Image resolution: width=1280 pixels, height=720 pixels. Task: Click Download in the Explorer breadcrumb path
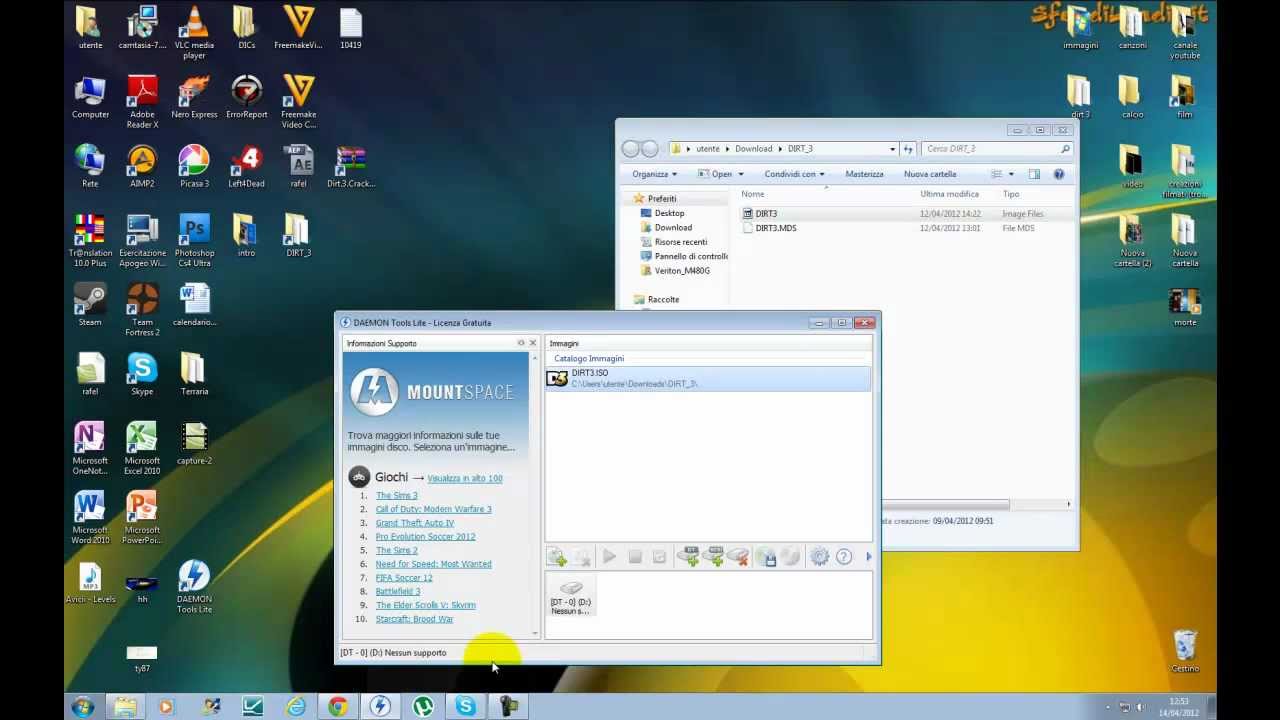click(753, 149)
